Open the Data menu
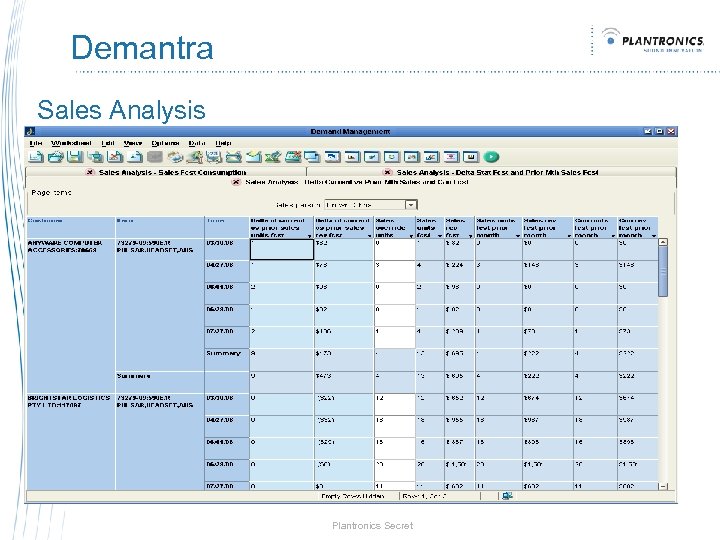This screenshot has height=540, width=720. pos(197,143)
